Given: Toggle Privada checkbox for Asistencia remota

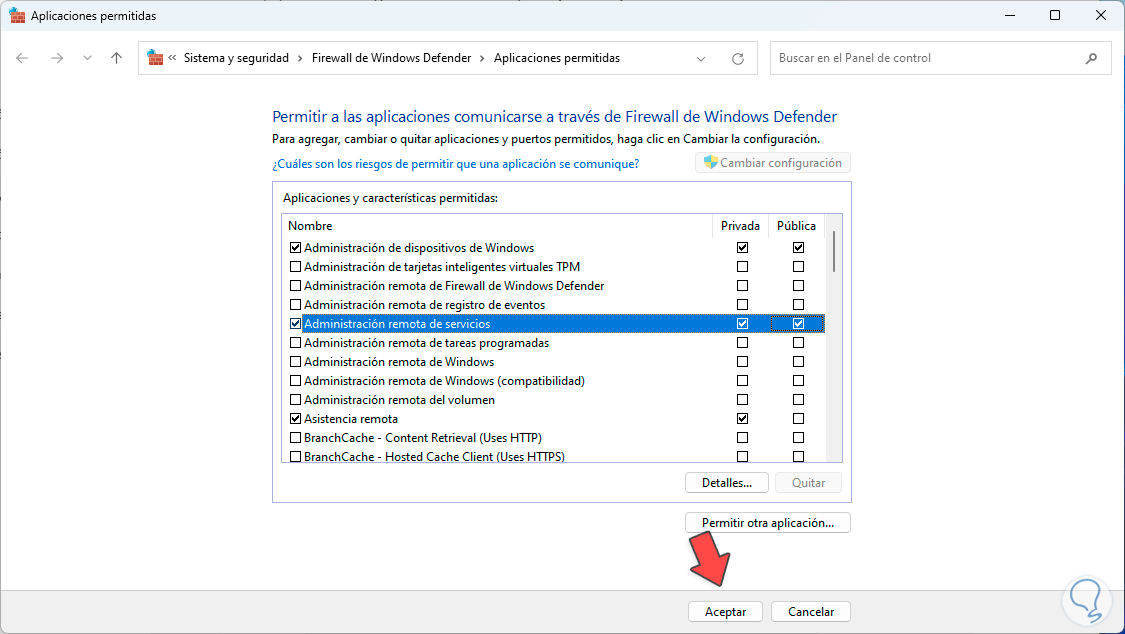Looking at the screenshot, I should (743, 419).
